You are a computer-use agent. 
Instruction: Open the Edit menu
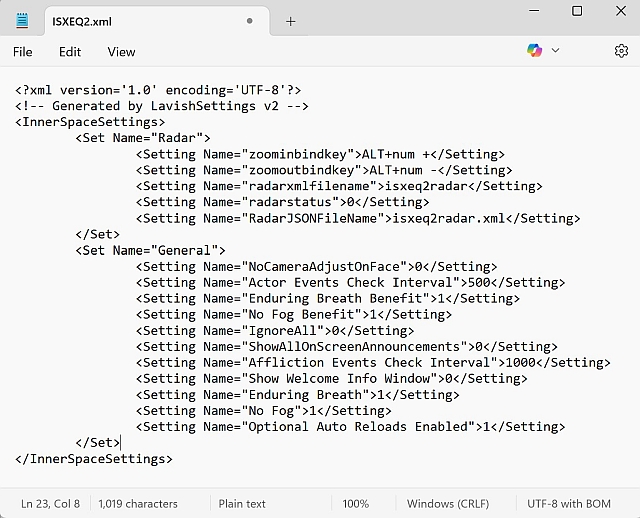point(70,51)
